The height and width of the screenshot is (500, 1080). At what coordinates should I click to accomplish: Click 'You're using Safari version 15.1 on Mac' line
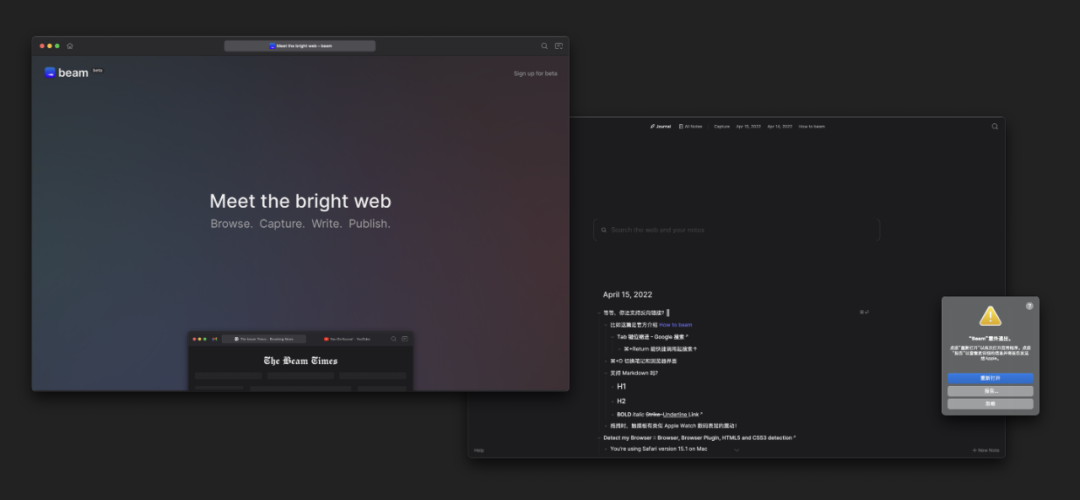click(x=658, y=449)
